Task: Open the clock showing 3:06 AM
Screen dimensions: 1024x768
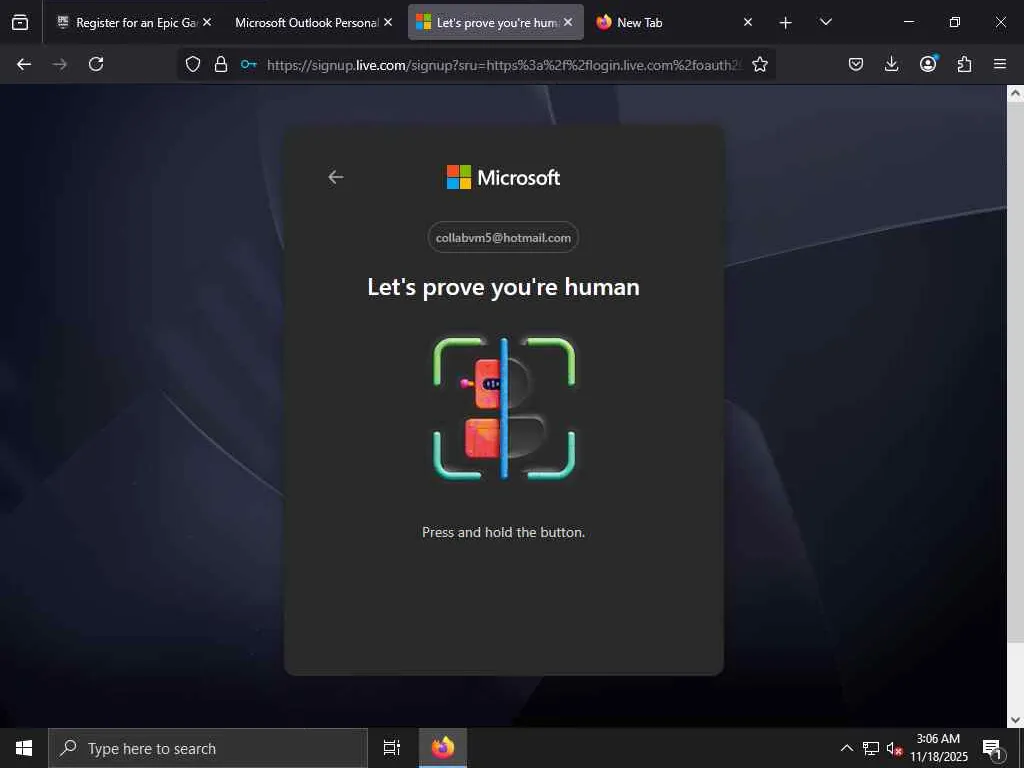Action: [x=938, y=748]
